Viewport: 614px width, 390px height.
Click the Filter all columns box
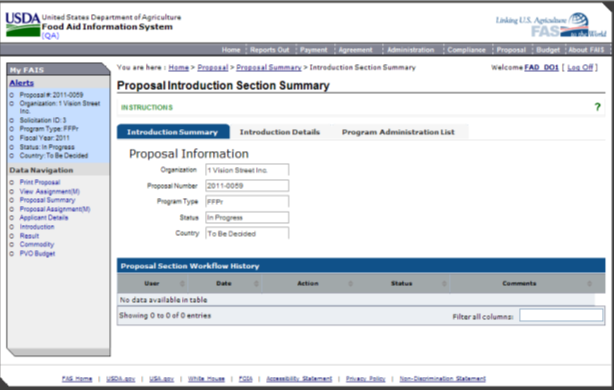[x=561, y=315]
